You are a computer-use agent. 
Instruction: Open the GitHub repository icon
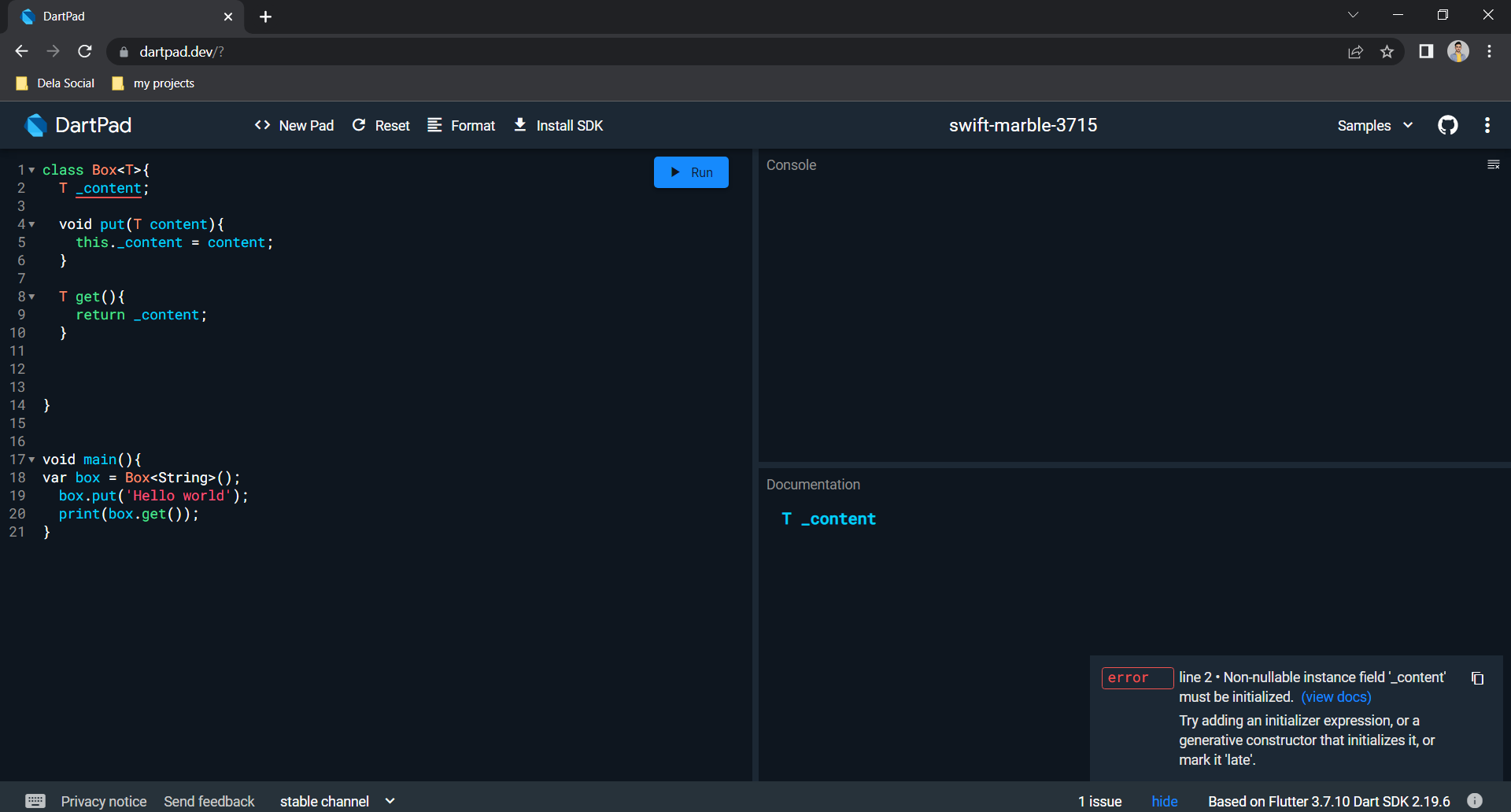tap(1447, 125)
